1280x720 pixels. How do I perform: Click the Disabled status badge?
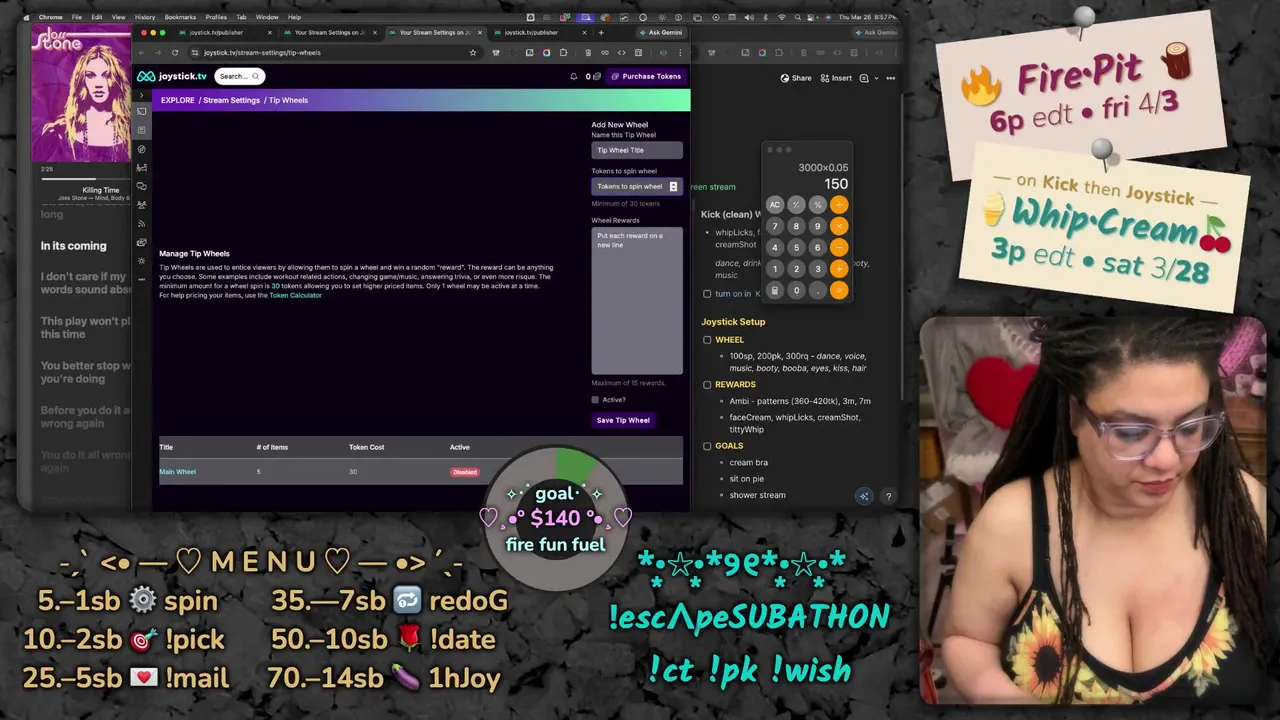click(x=465, y=472)
